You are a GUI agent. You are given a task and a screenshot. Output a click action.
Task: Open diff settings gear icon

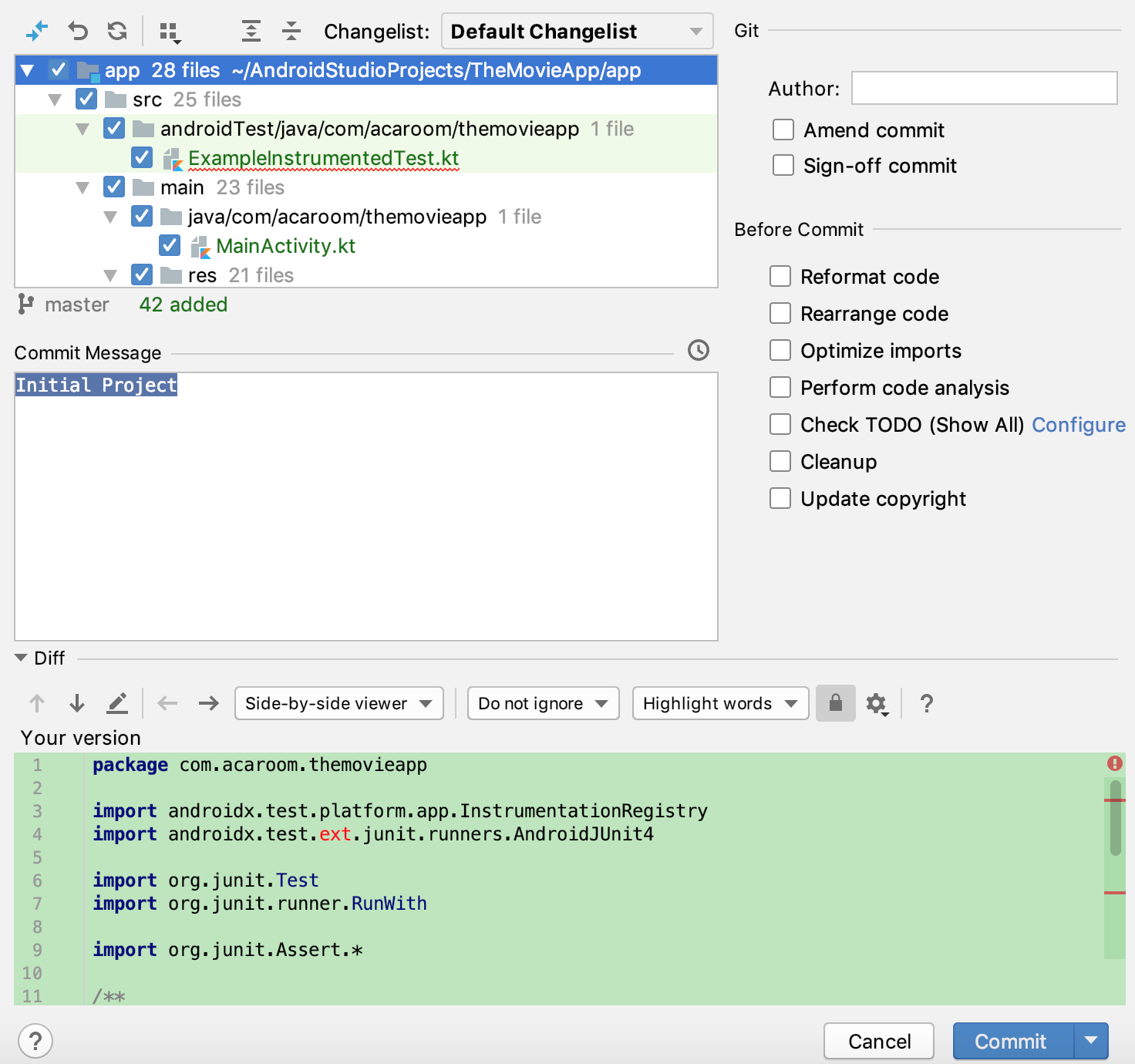click(x=876, y=704)
